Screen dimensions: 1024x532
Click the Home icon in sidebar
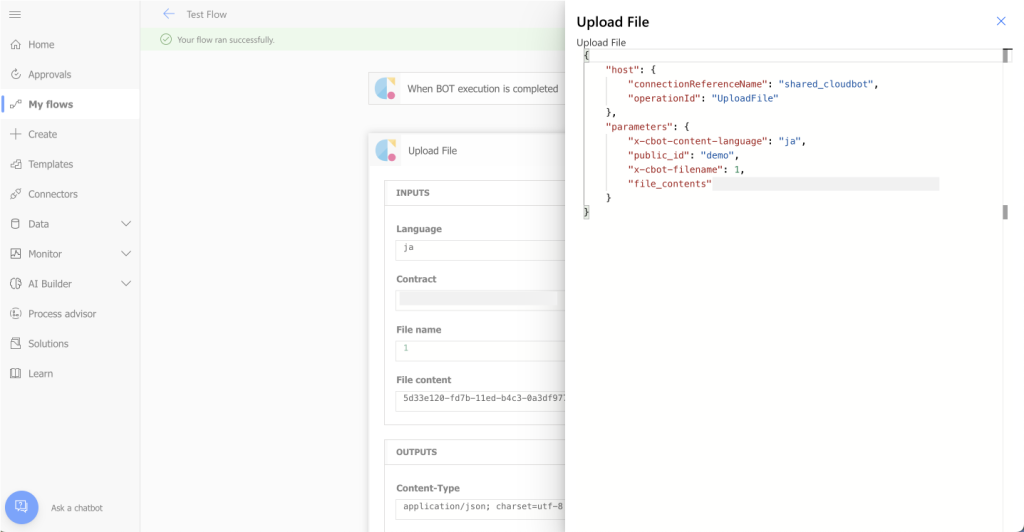coord(16,44)
